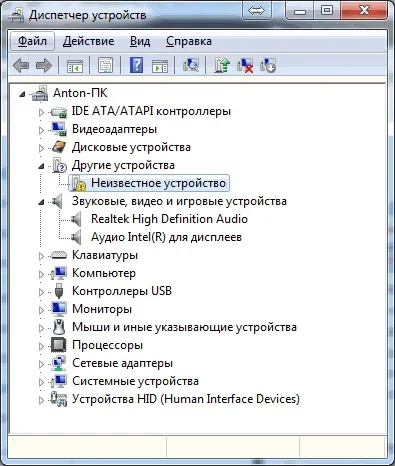This screenshot has width=395, height=466.
Task: Expand the Системные устройства node
Action: point(41,382)
